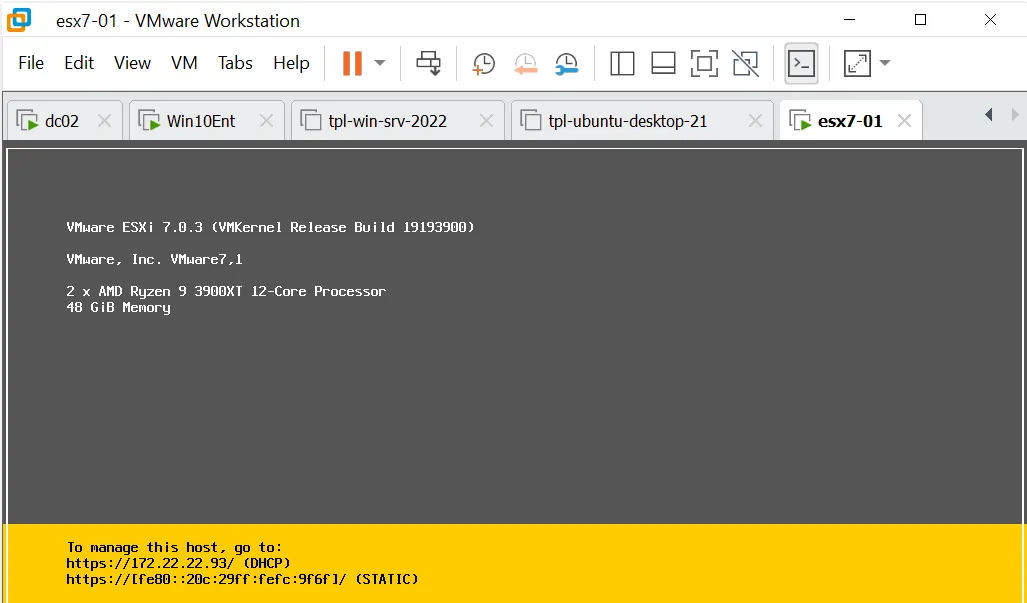Open the Edit menu
1027x603 pixels.
(x=79, y=63)
